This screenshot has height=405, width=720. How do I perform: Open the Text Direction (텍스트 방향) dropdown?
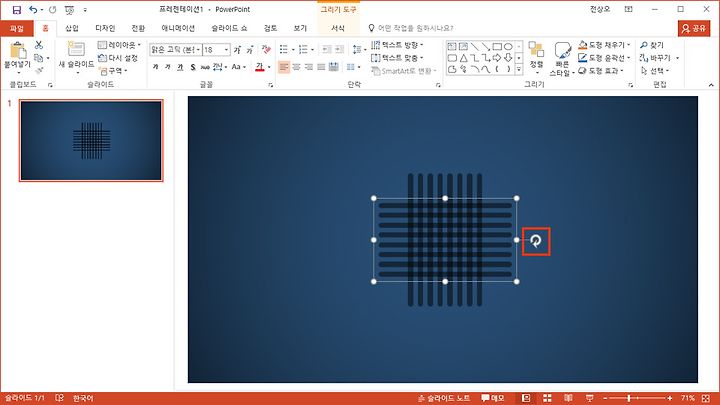coord(397,45)
